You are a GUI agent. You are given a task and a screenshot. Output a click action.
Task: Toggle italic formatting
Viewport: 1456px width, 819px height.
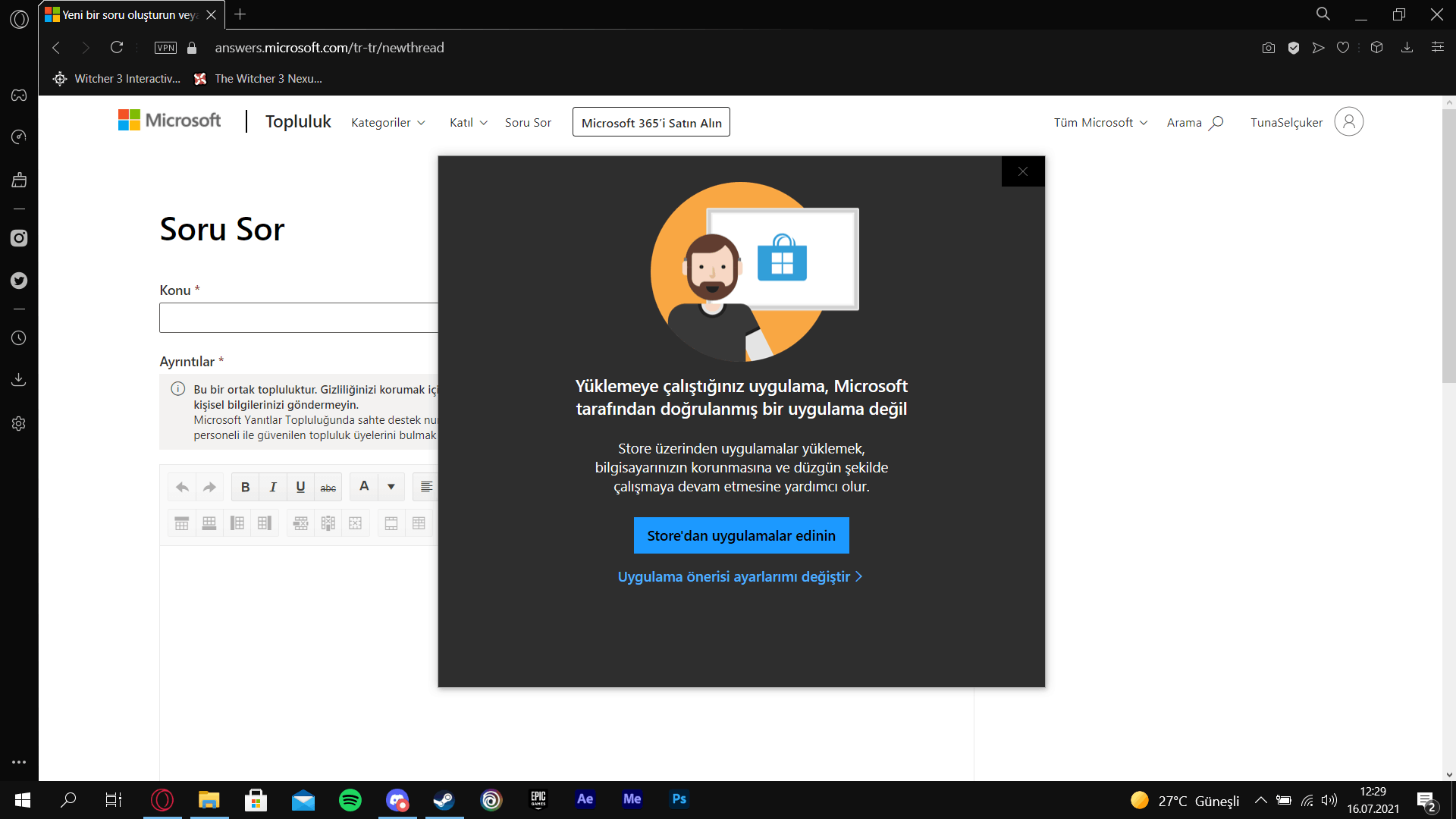[273, 487]
